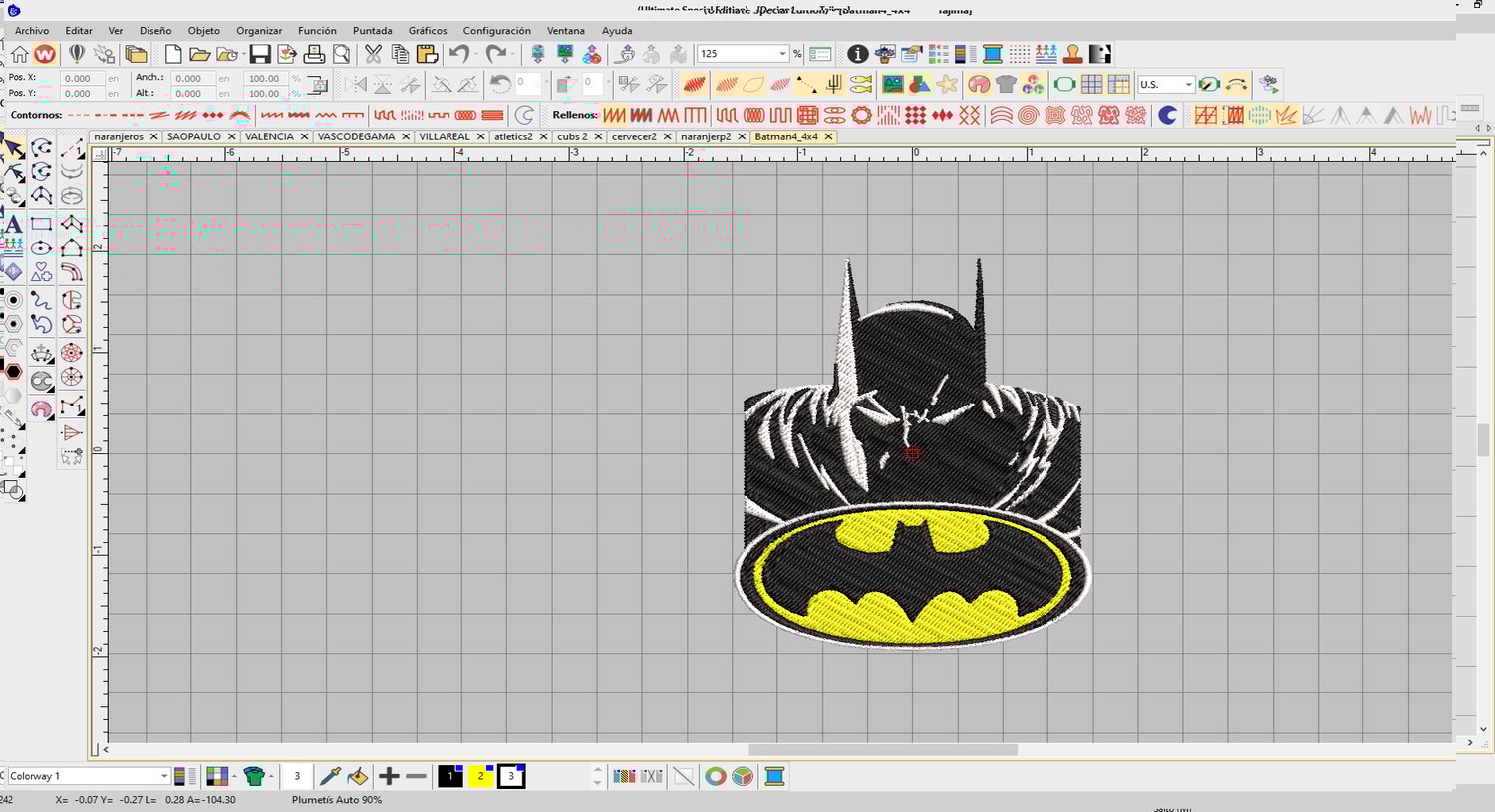The width and height of the screenshot is (1495, 812).
Task: Expand the palette scroll arrows beside color chips
Action: (x=598, y=776)
